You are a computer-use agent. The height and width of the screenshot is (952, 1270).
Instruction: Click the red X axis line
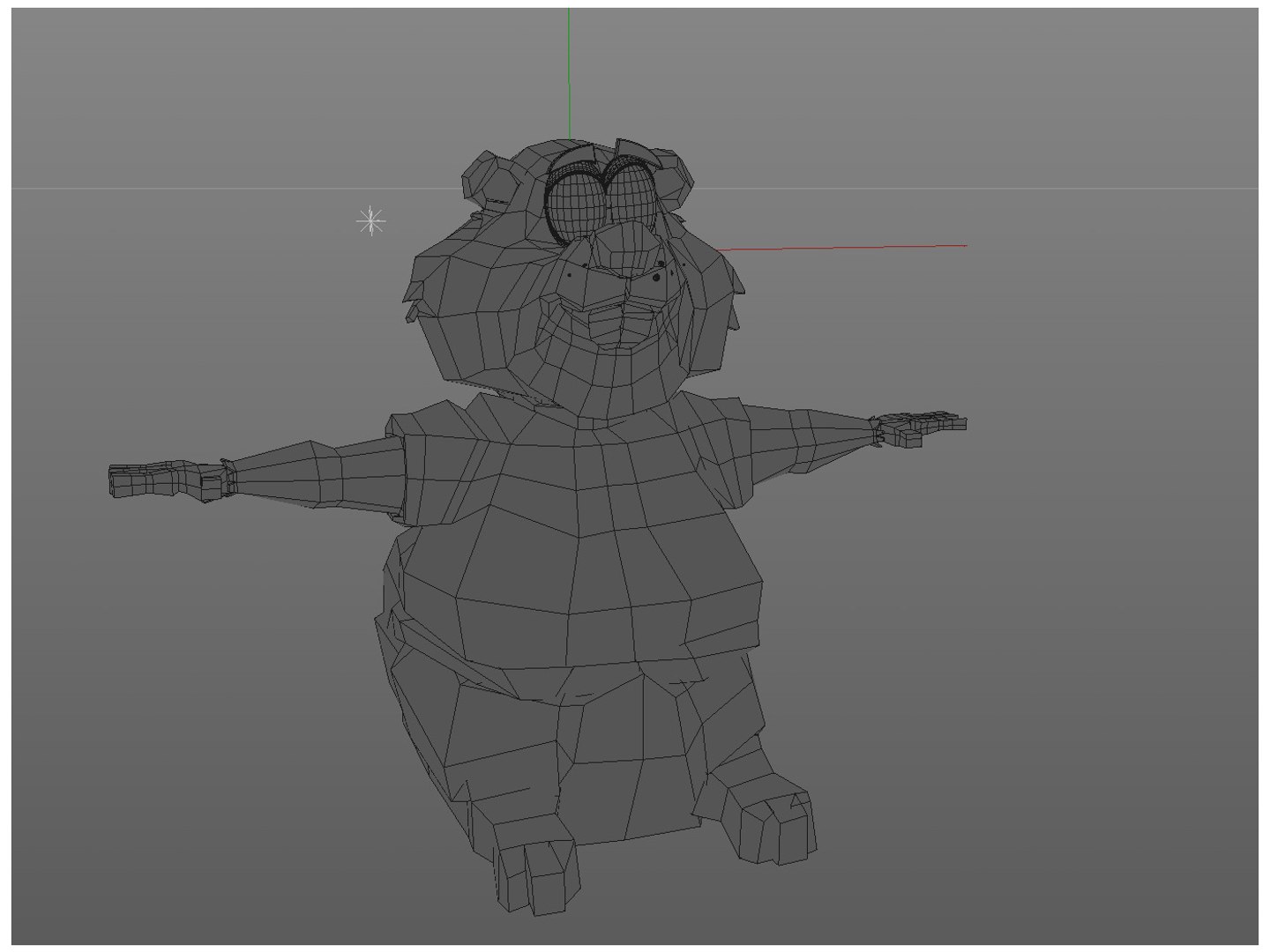pyautogui.click(x=842, y=248)
